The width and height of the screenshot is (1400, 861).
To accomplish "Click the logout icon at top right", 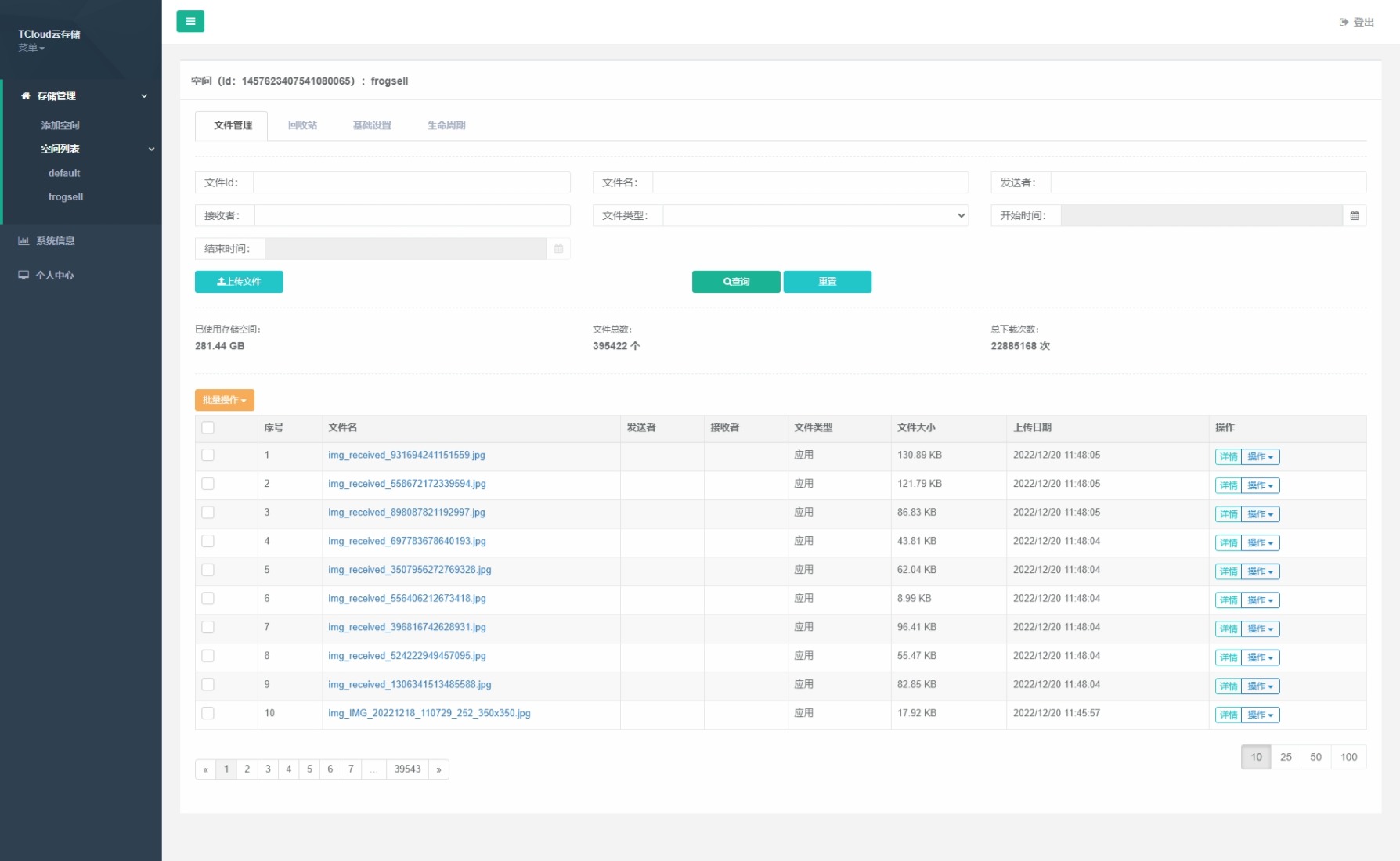I will coord(1344,22).
